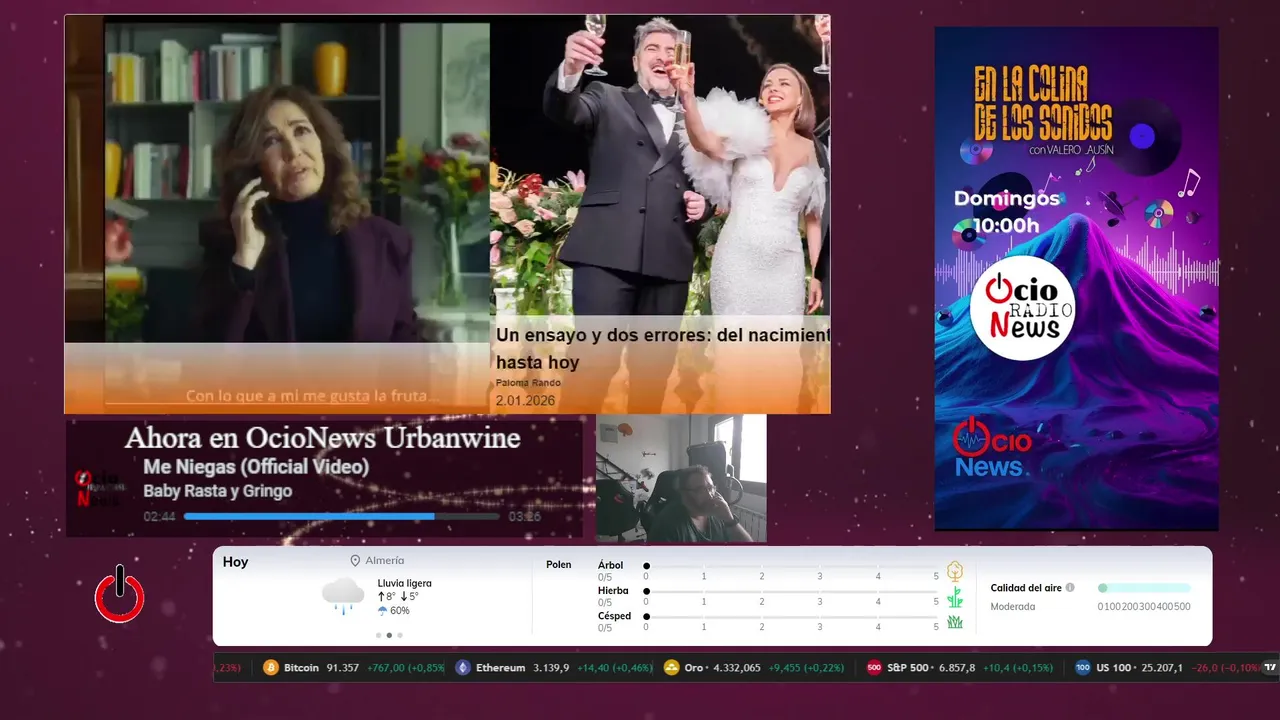Click the S&P 500 value 6.857,8
The image size is (1280, 720).
957,668
